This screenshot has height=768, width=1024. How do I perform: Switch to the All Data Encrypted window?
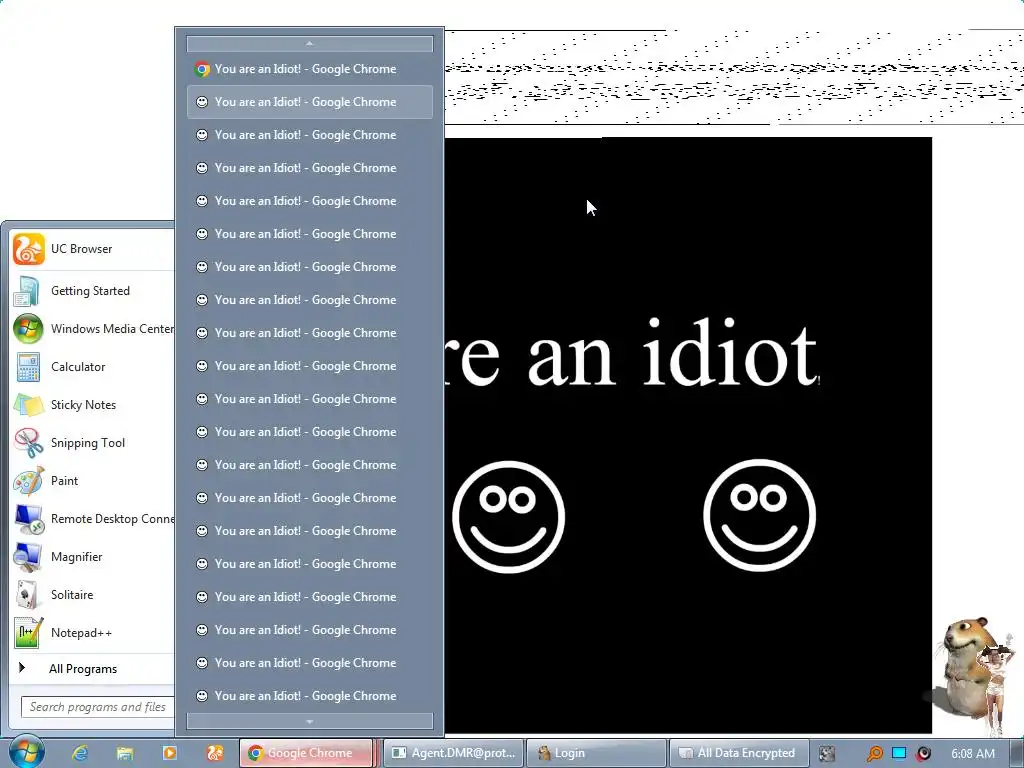tap(739, 753)
